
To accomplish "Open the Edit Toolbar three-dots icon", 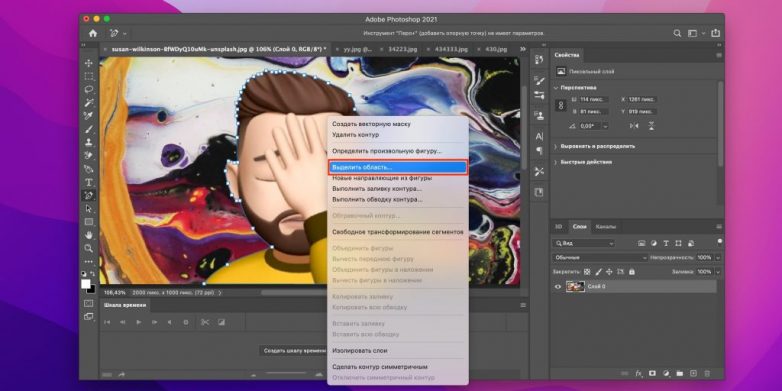I will pyautogui.click(x=89, y=261).
